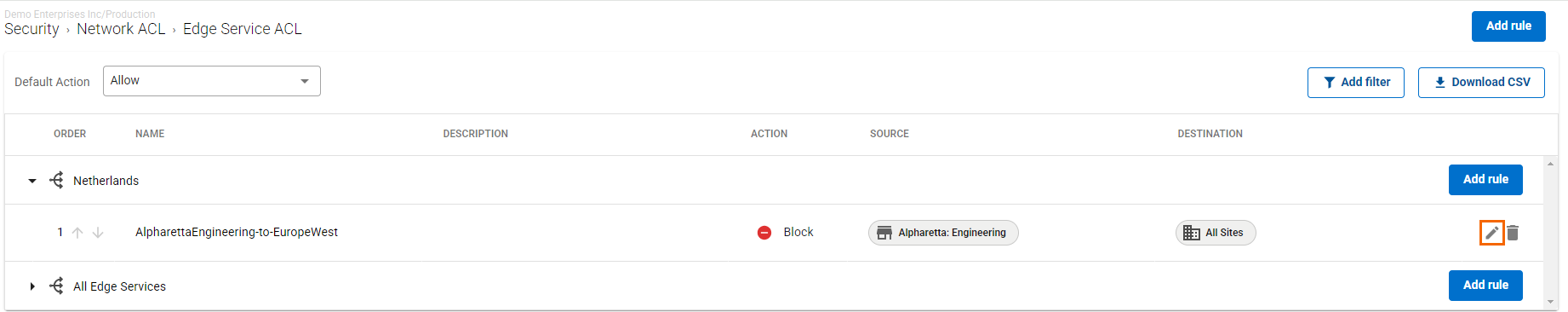Edit the AlpharettaEngineering-to-EuropeWest rule with pencil icon
Screen dimensions: 1568x312
[x=1491, y=233]
